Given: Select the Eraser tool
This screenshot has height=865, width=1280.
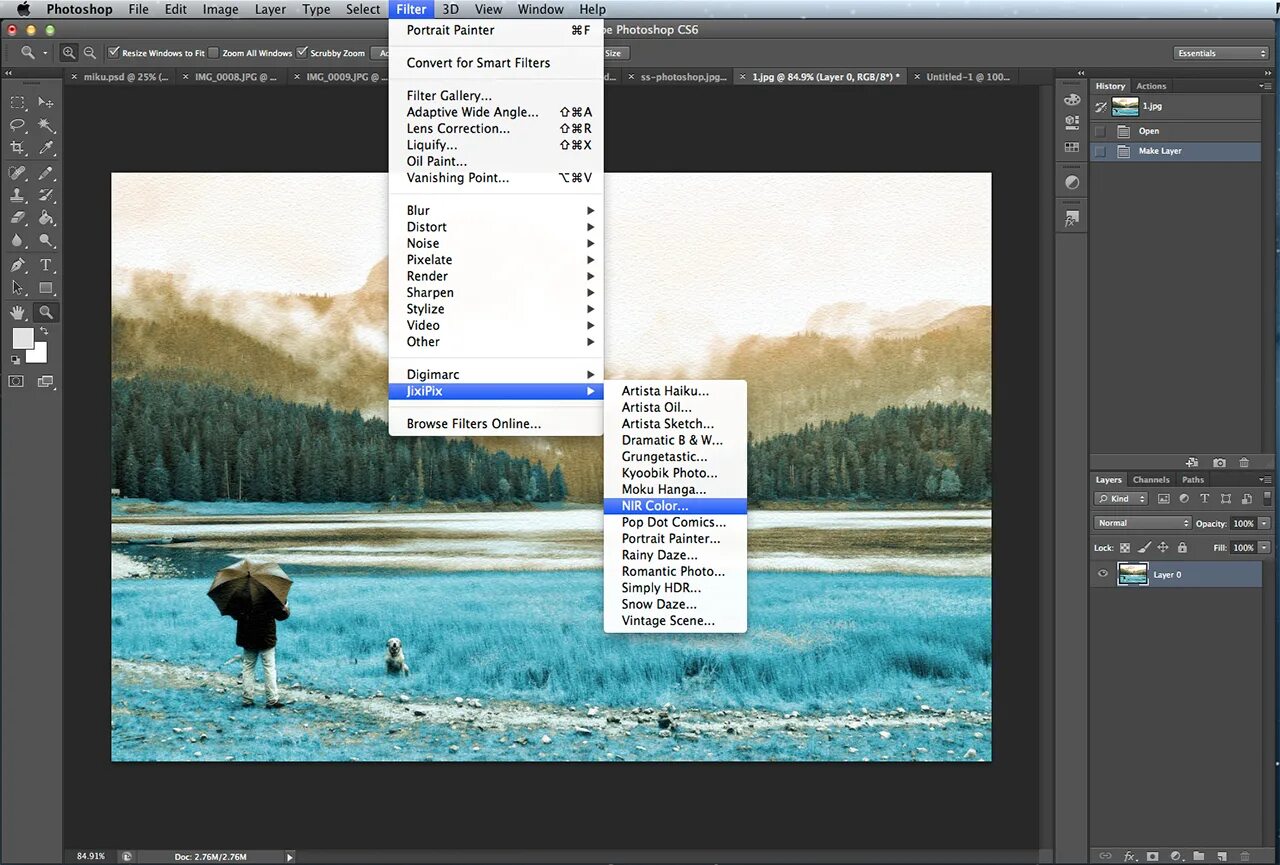Looking at the screenshot, I should pyautogui.click(x=18, y=218).
